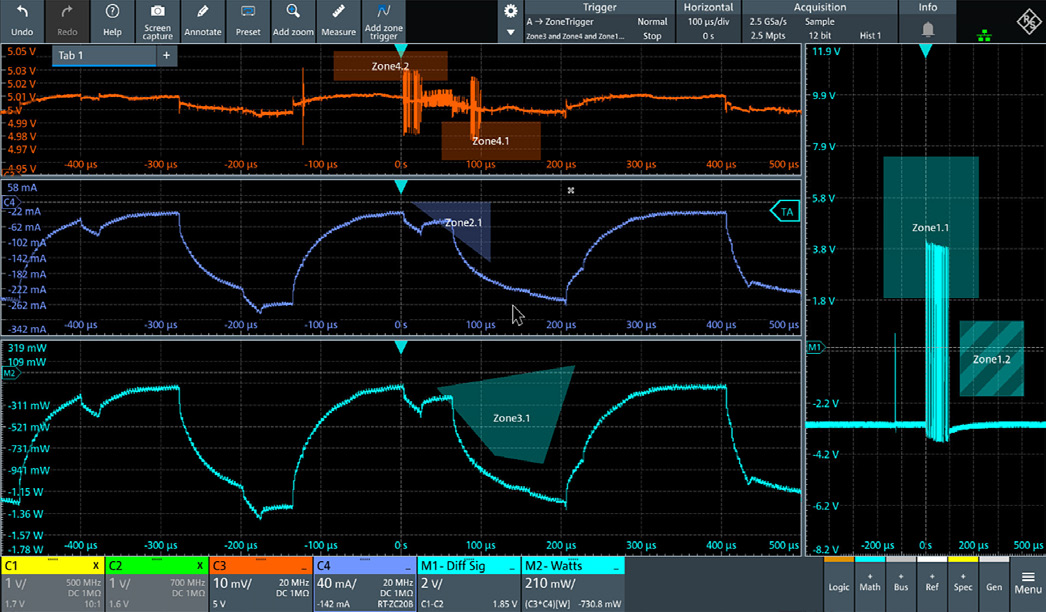The image size is (1046, 612).
Task: Open the Horizontal timebase settings panel
Action: pyautogui.click(x=708, y=21)
